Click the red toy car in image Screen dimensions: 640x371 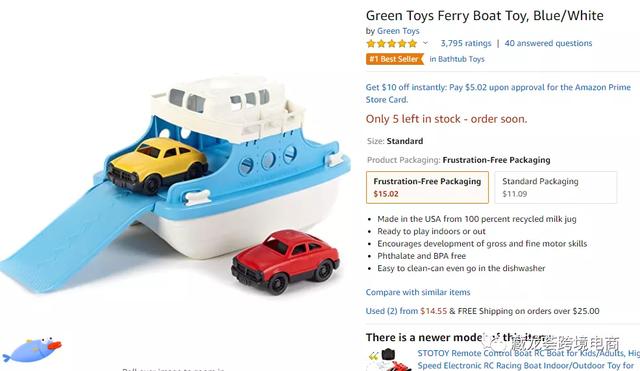pos(285,261)
